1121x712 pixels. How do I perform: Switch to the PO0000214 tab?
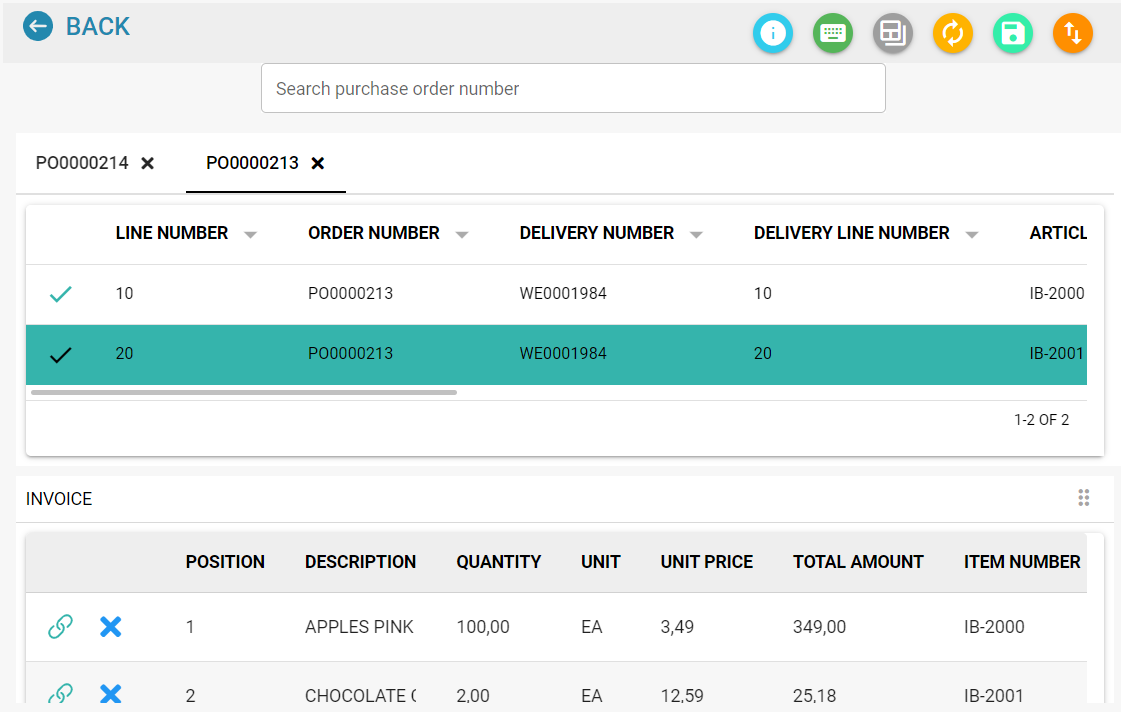pyautogui.click(x=82, y=163)
